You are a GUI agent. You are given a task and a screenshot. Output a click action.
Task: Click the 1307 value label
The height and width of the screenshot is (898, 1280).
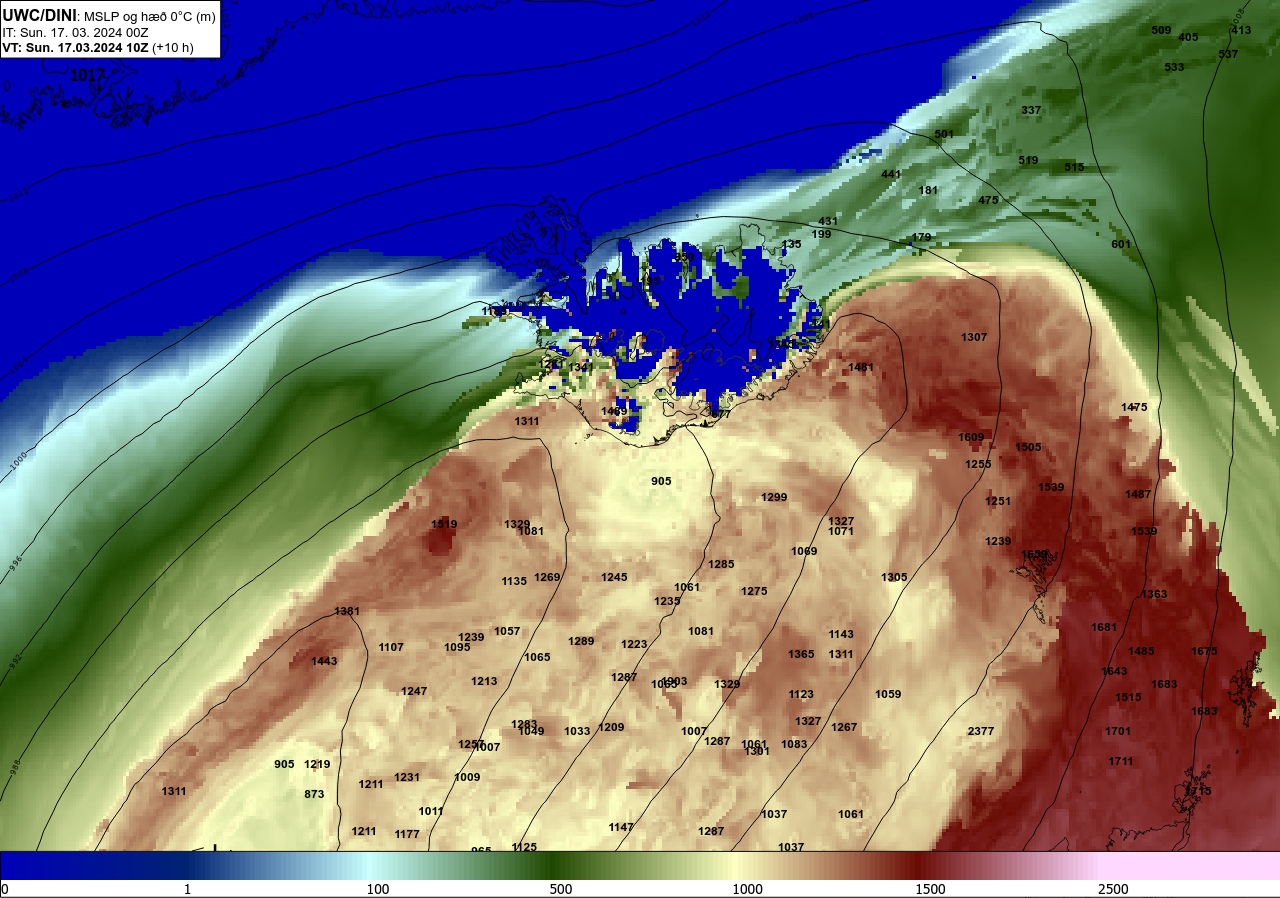974,337
